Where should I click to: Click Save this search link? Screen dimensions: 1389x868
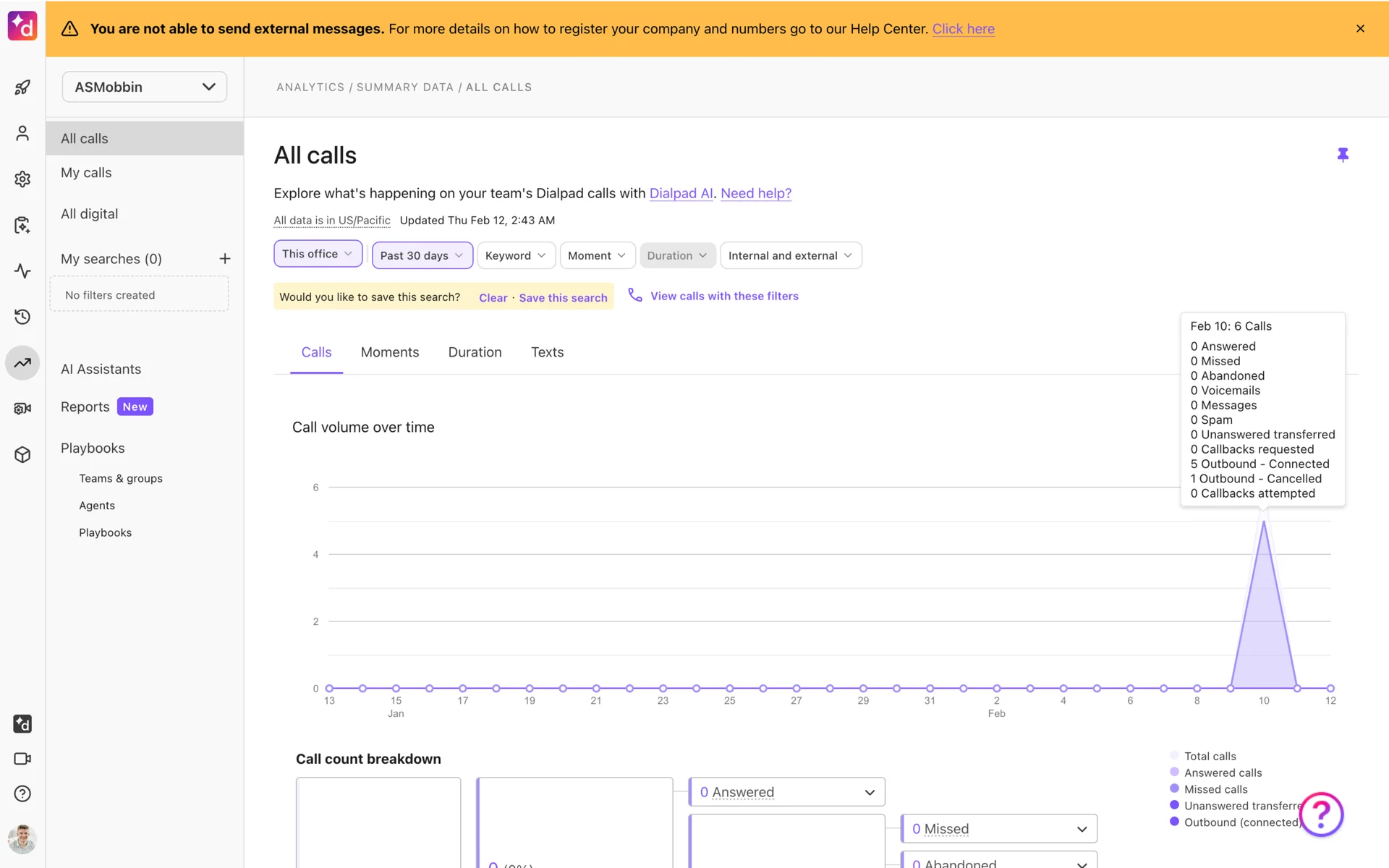[563, 297]
